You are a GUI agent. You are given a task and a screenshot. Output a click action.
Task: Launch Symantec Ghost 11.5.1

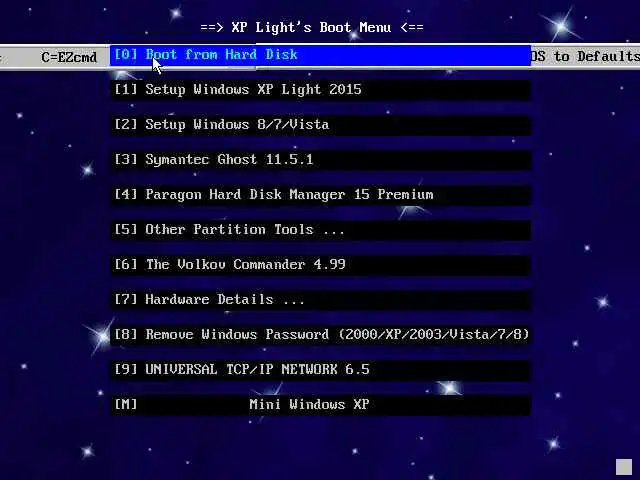pyautogui.click(x=320, y=160)
